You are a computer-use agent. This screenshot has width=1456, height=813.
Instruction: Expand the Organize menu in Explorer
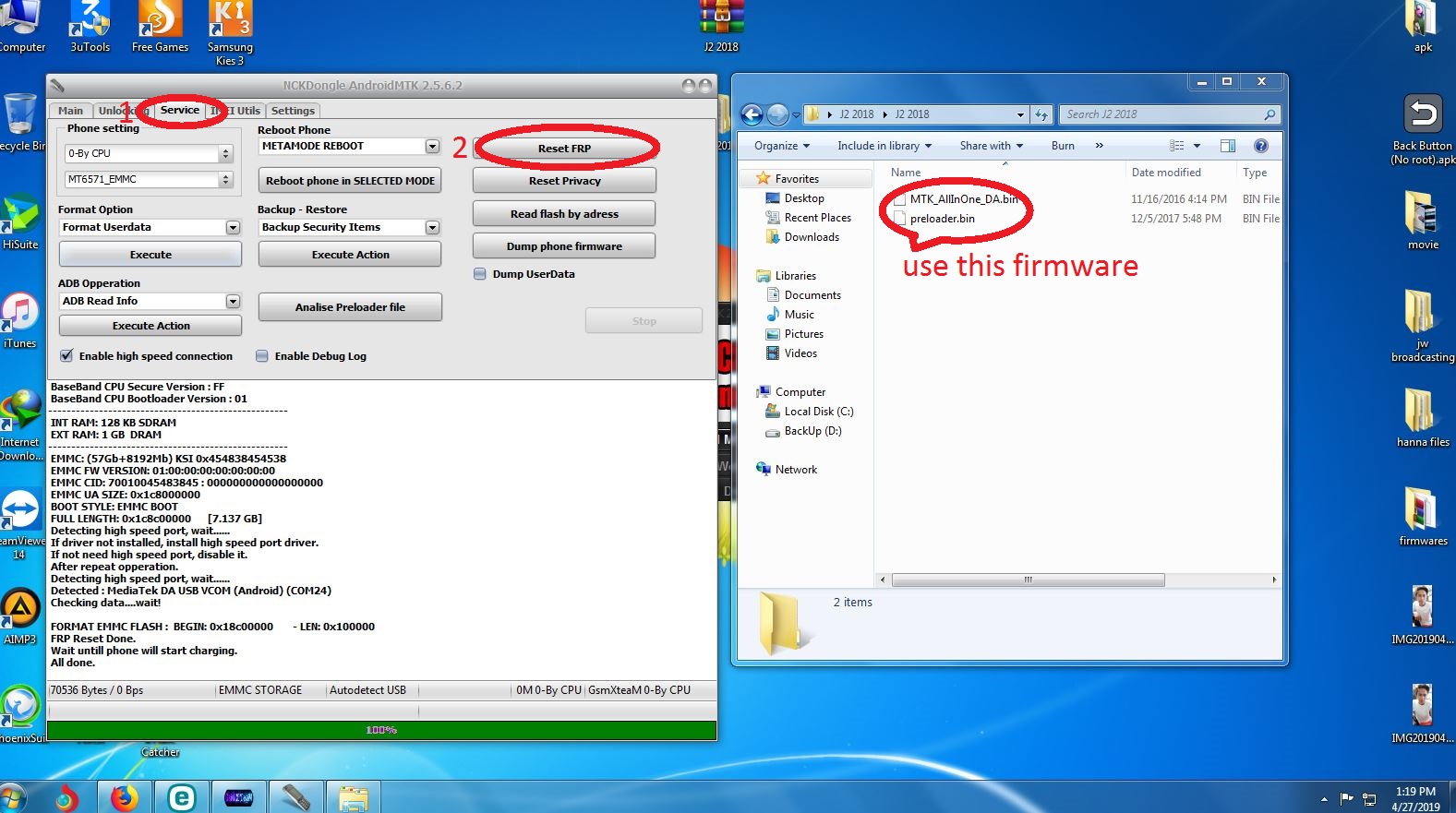(781, 146)
